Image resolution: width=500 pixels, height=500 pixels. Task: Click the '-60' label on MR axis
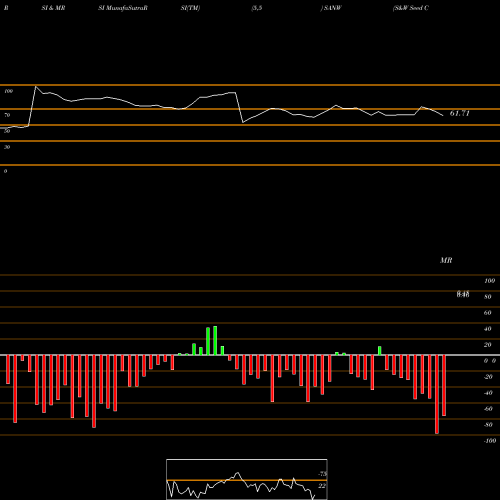(488, 409)
